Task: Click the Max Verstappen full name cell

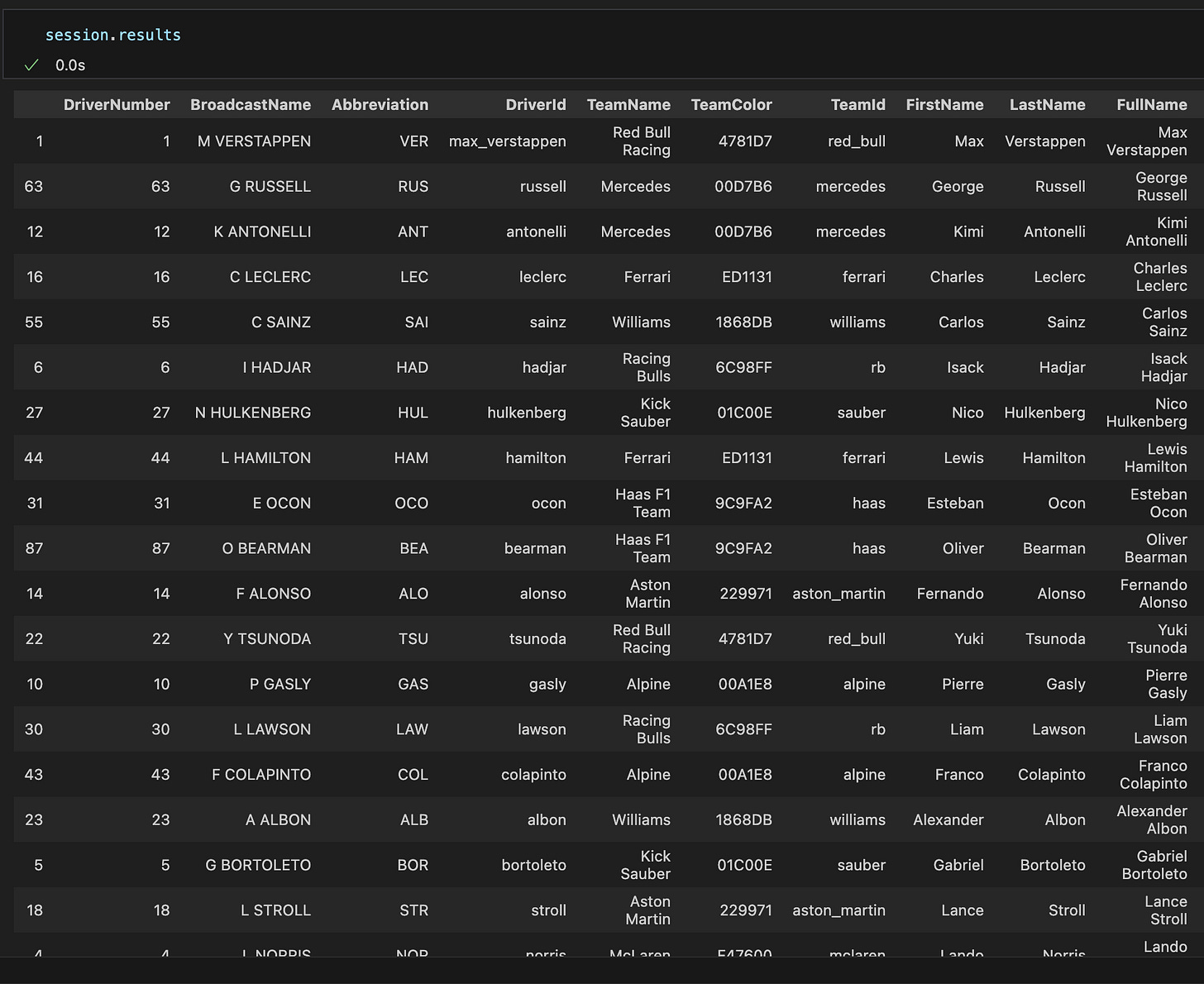Action: [x=1146, y=141]
